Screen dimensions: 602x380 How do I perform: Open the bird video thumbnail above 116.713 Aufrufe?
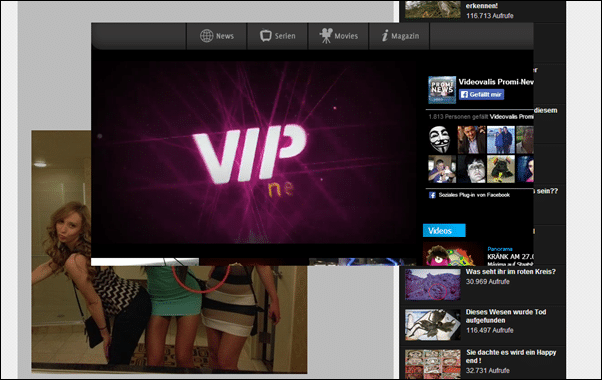[433, 9]
